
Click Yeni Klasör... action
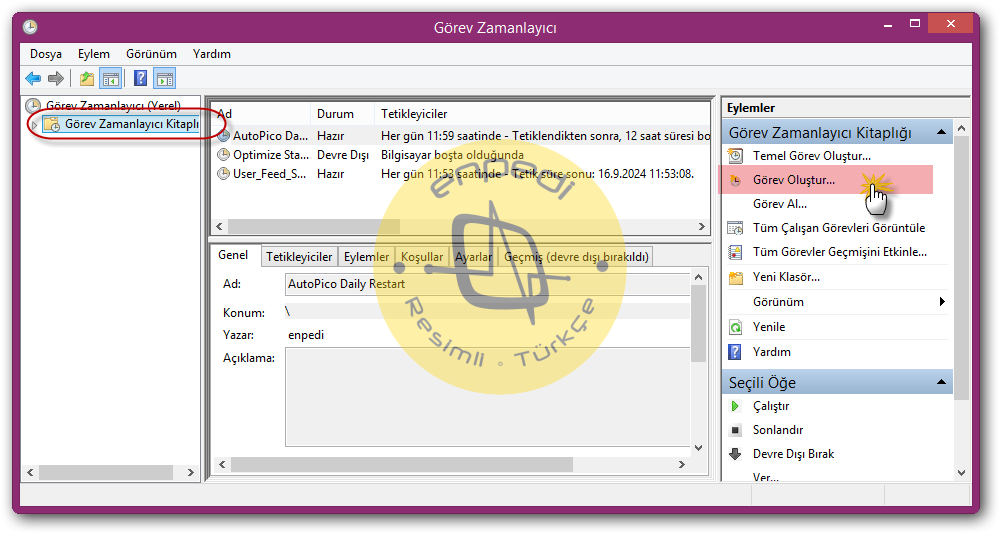click(x=786, y=277)
